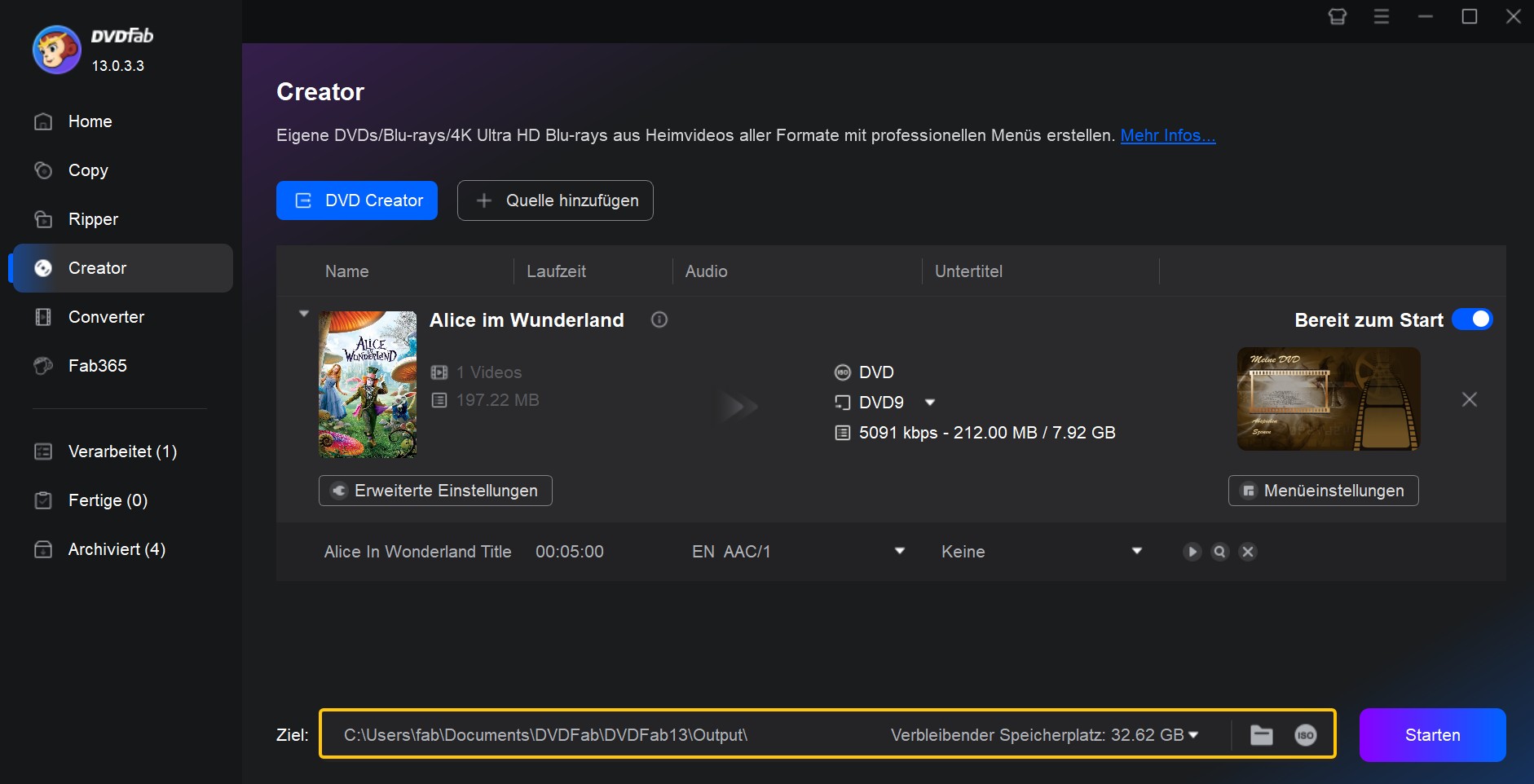Click the Alice In Wonderland Title name

pos(418,552)
